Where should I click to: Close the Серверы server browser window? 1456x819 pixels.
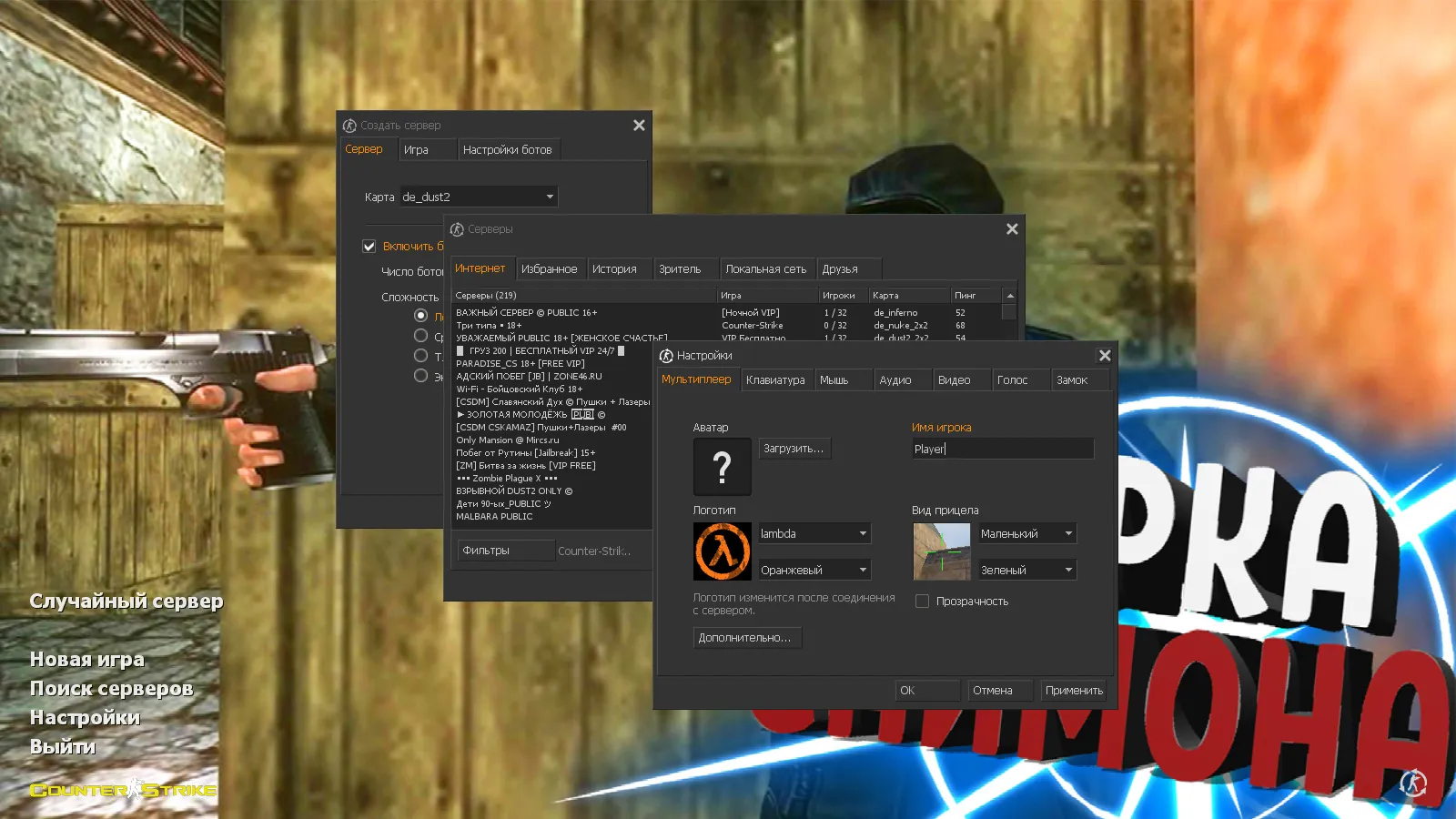(1012, 229)
